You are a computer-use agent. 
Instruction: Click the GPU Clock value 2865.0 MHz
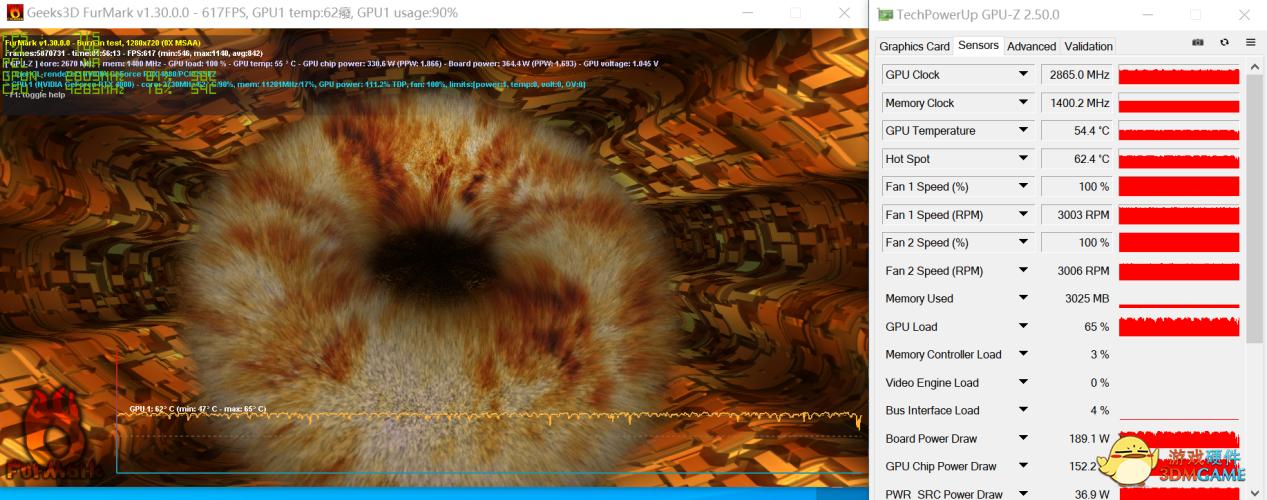pyautogui.click(x=1077, y=75)
